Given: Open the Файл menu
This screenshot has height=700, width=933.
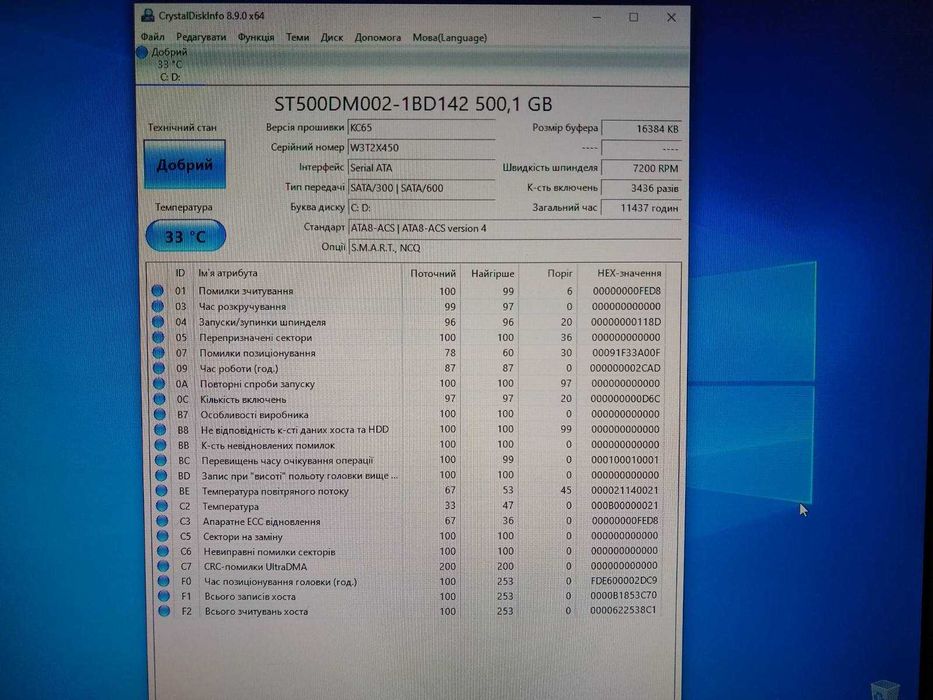Looking at the screenshot, I should tap(153, 37).
